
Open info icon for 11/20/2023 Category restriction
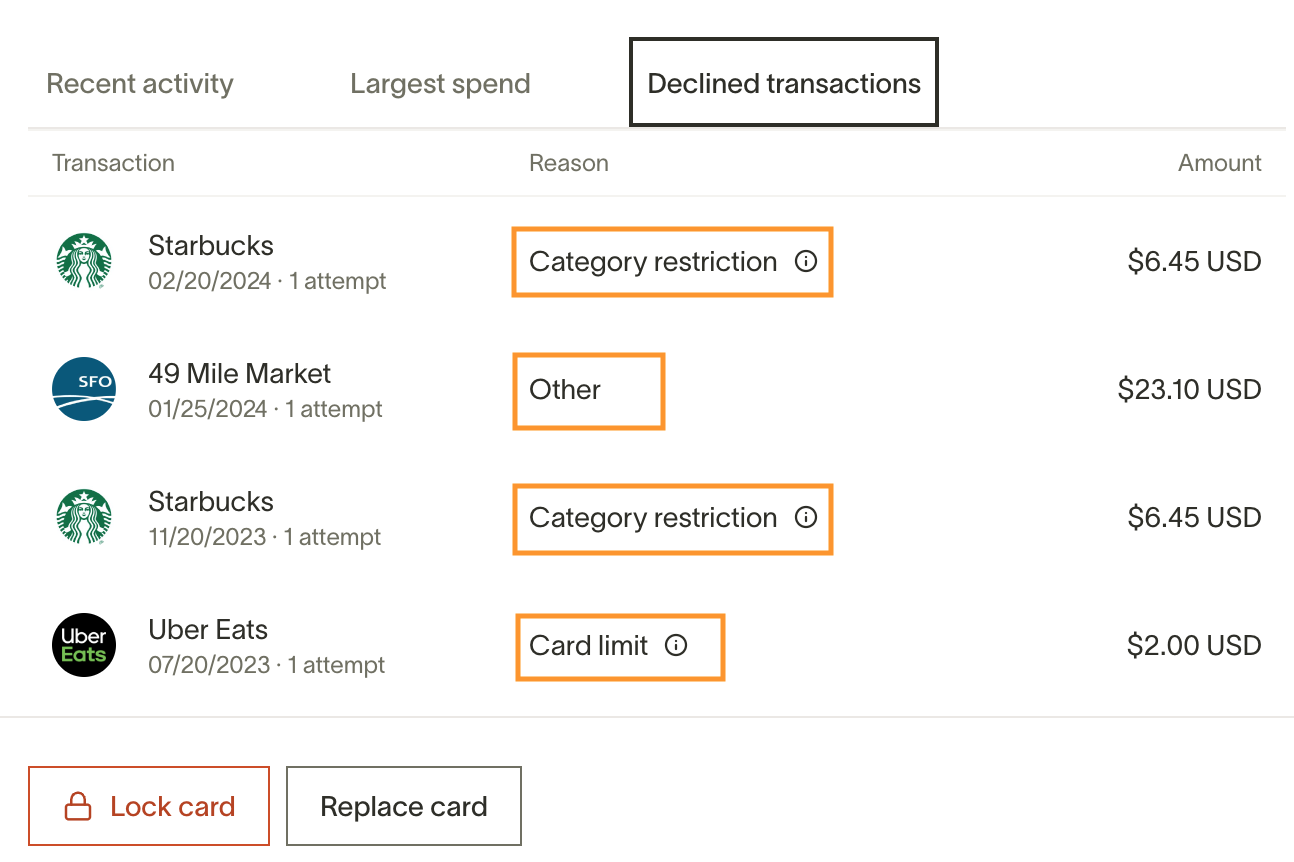pyautogui.click(x=806, y=518)
